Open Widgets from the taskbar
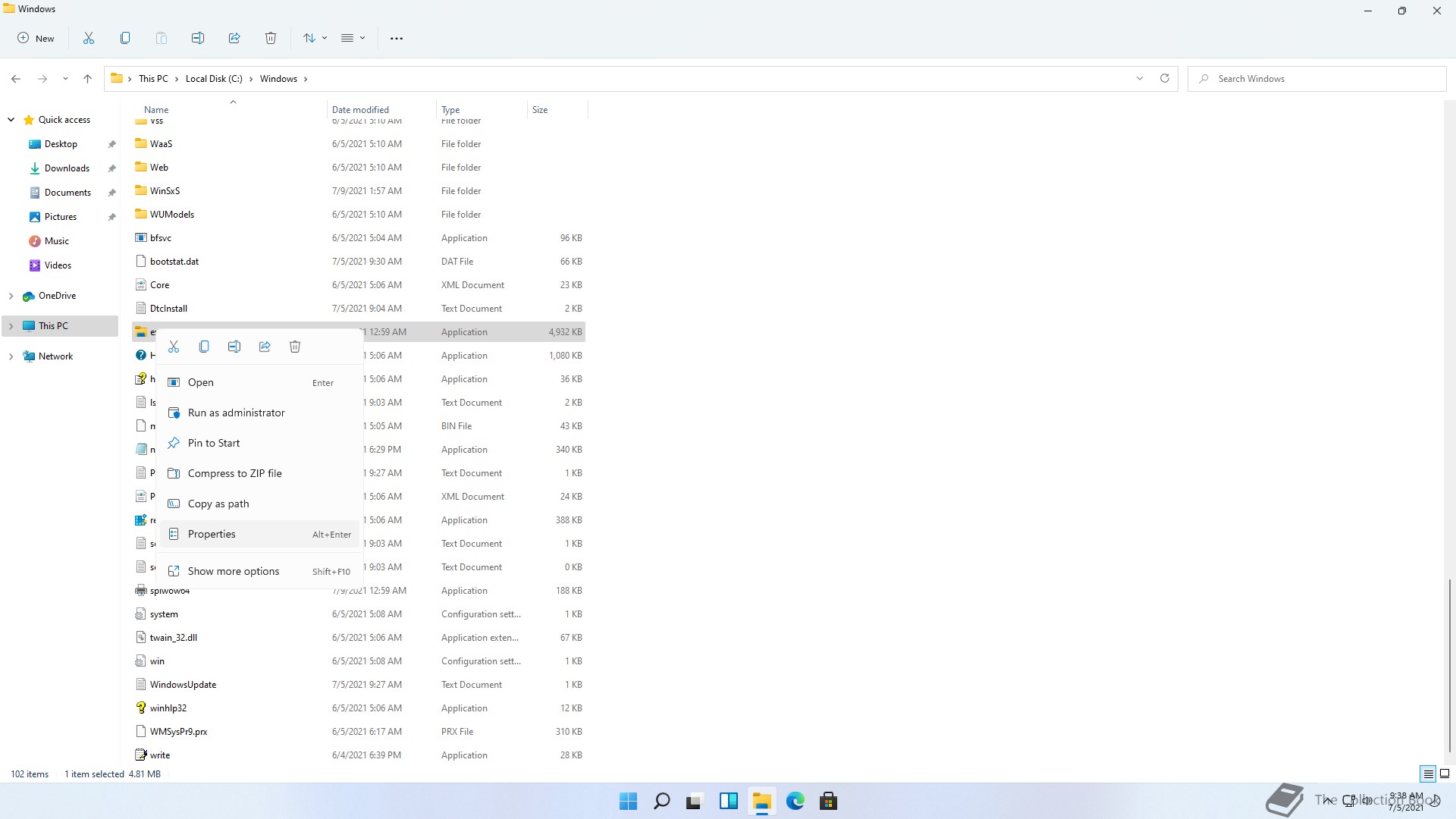 pos(729,802)
